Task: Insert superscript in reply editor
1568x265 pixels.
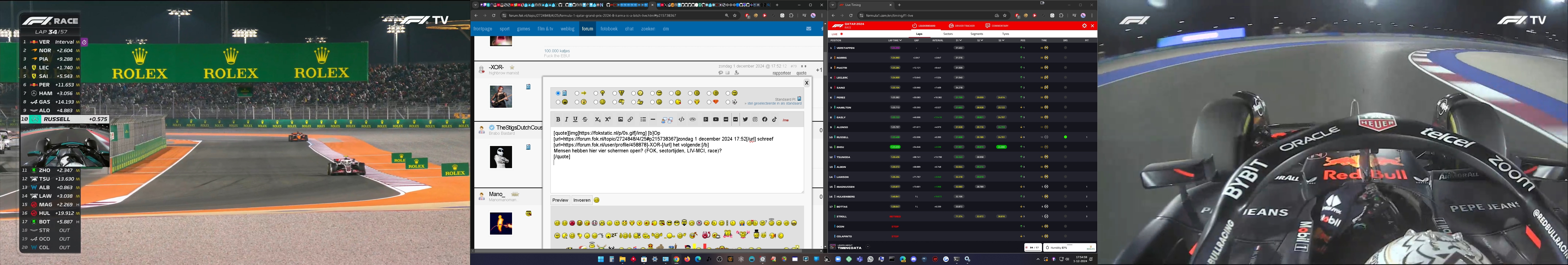Action: click(608, 119)
